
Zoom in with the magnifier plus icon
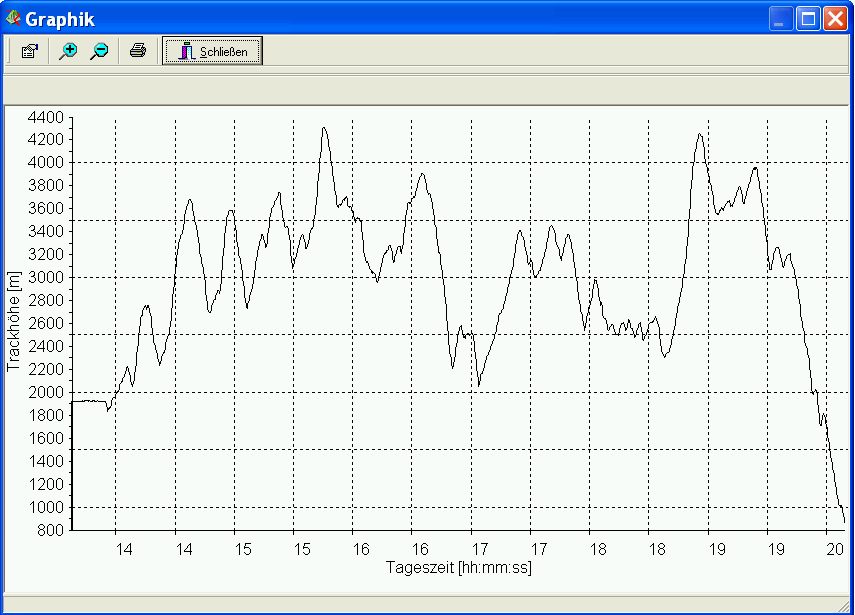[68, 51]
